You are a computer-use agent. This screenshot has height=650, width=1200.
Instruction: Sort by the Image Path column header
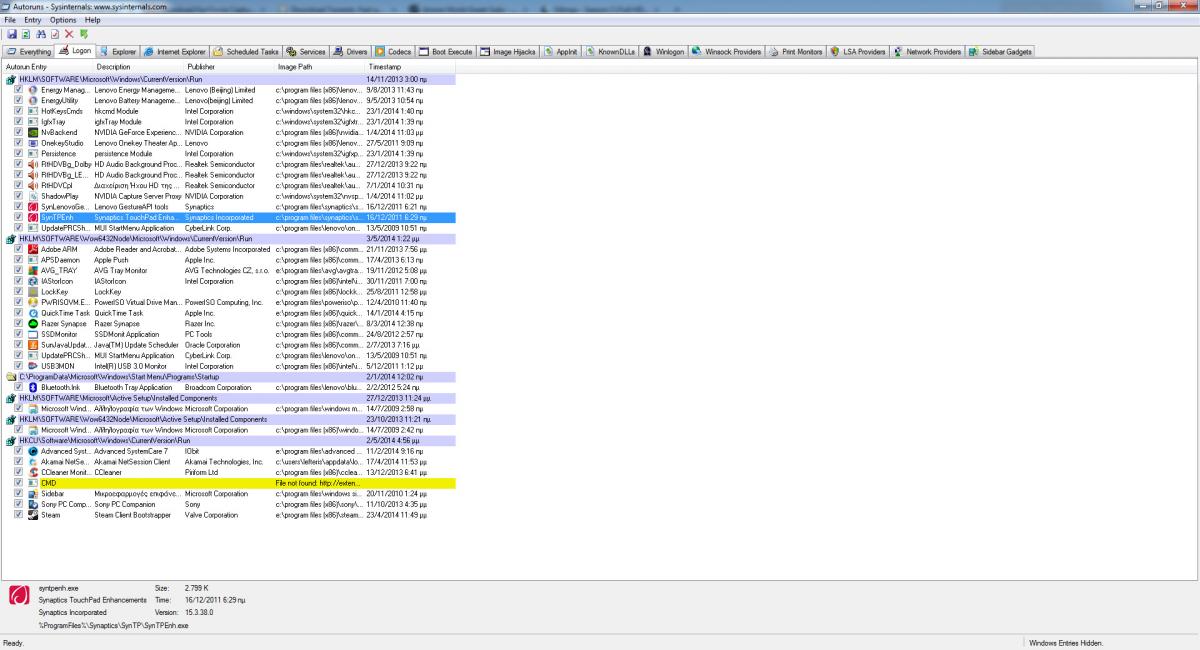[x=320, y=66]
